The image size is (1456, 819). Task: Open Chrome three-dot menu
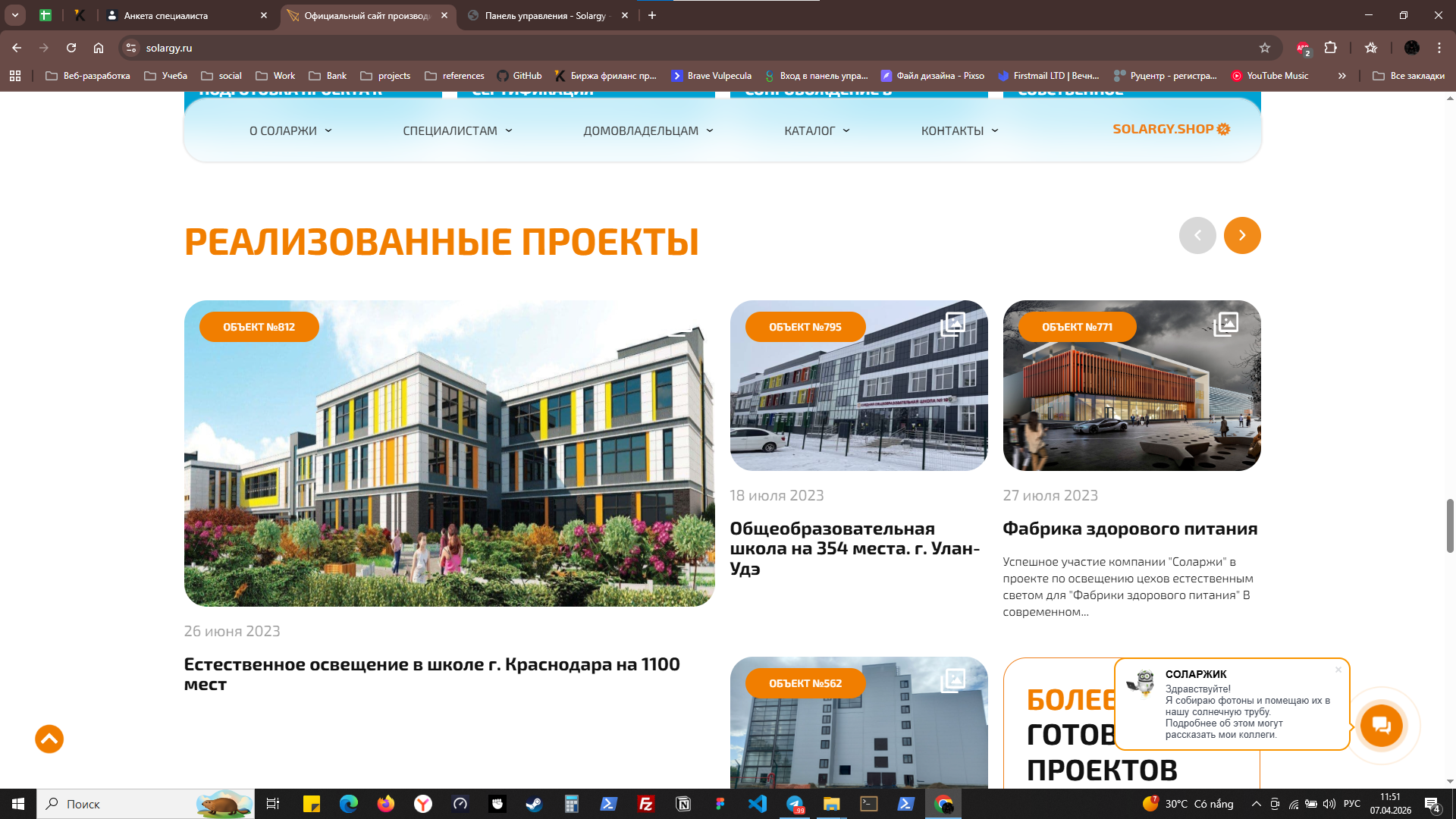[x=1439, y=48]
